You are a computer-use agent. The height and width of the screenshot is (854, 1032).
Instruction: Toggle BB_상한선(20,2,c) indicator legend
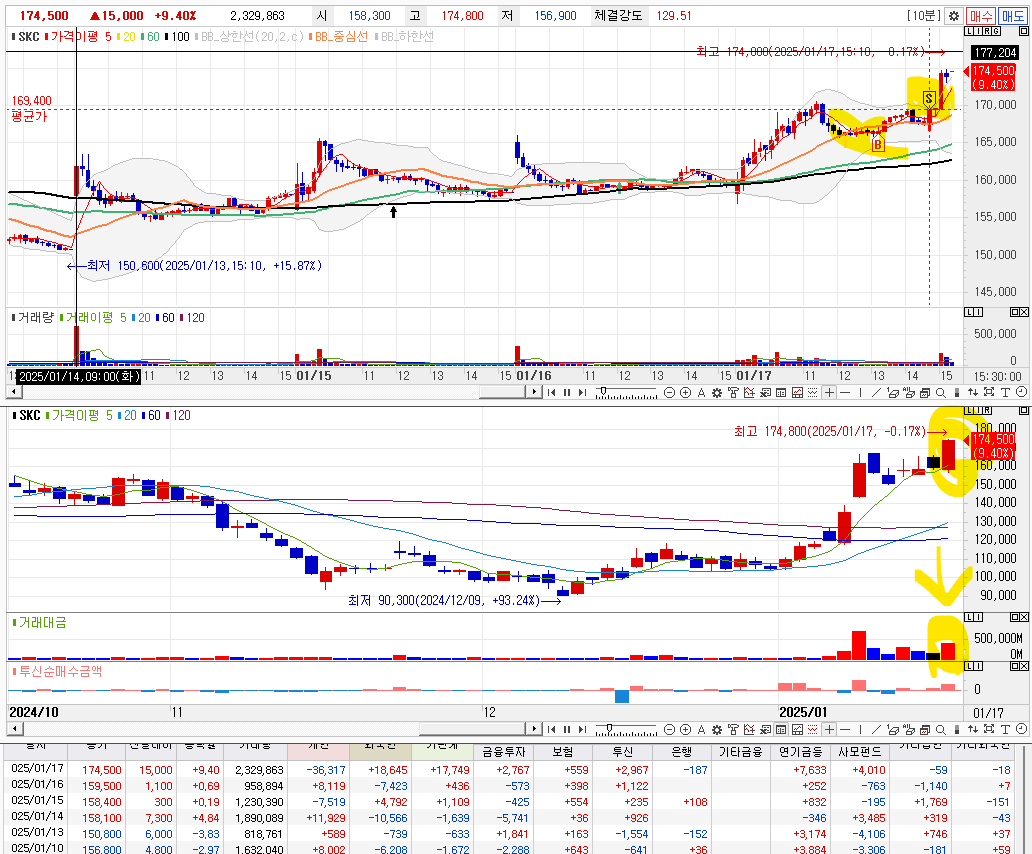click(249, 37)
